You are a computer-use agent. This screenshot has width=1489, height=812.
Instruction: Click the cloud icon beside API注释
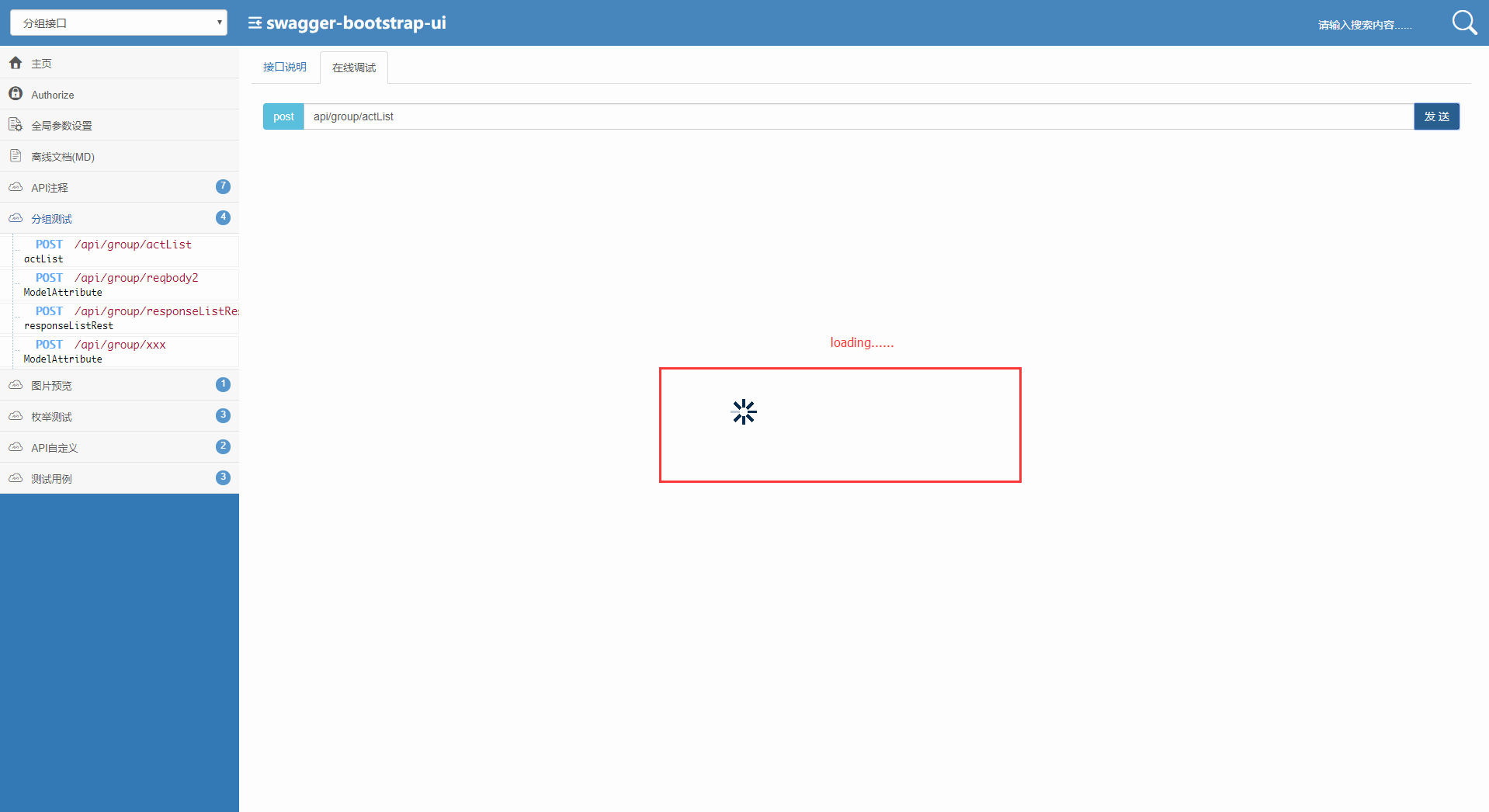pyautogui.click(x=16, y=187)
